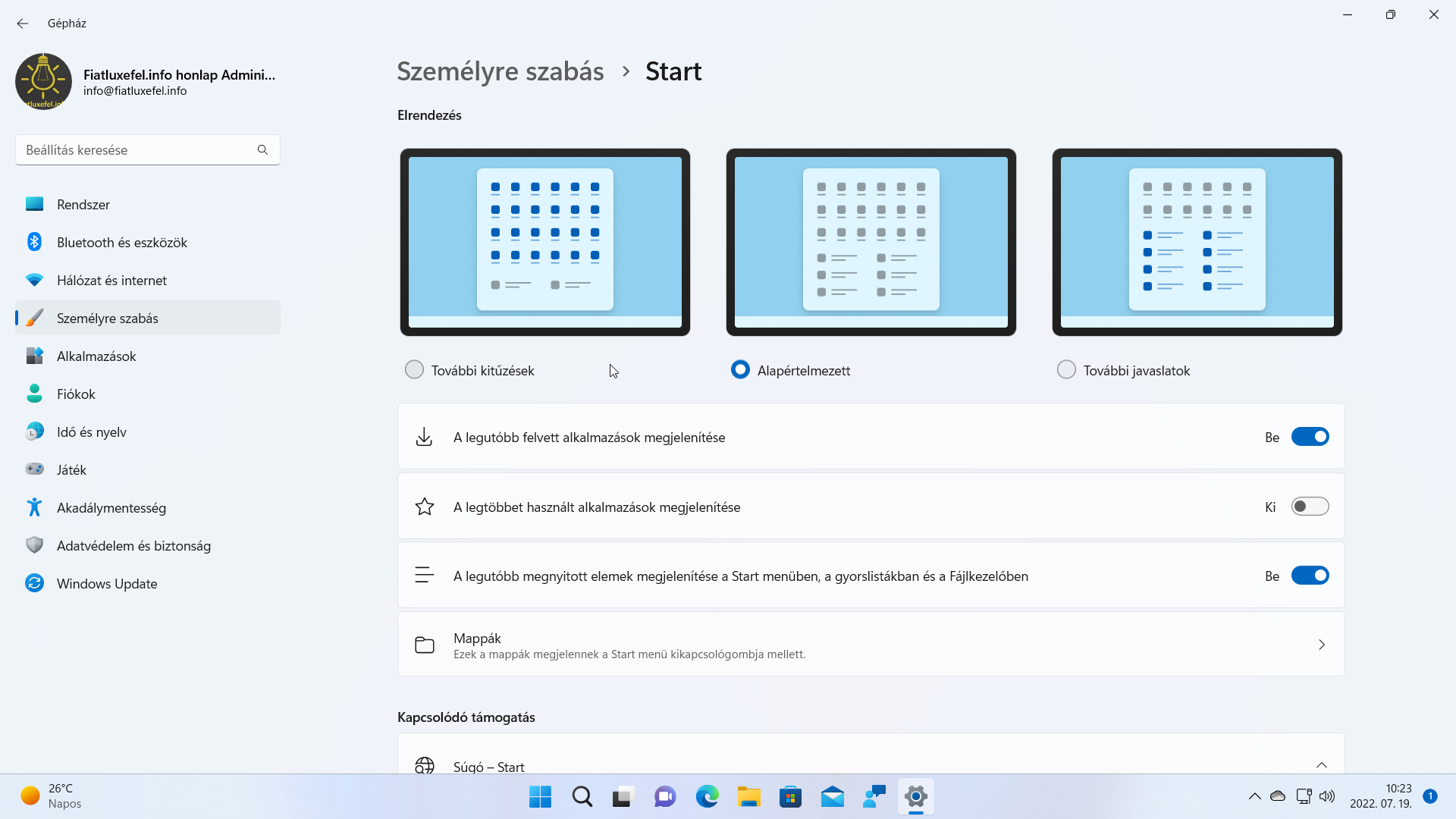Select További javaslatok layout option

(x=1066, y=370)
